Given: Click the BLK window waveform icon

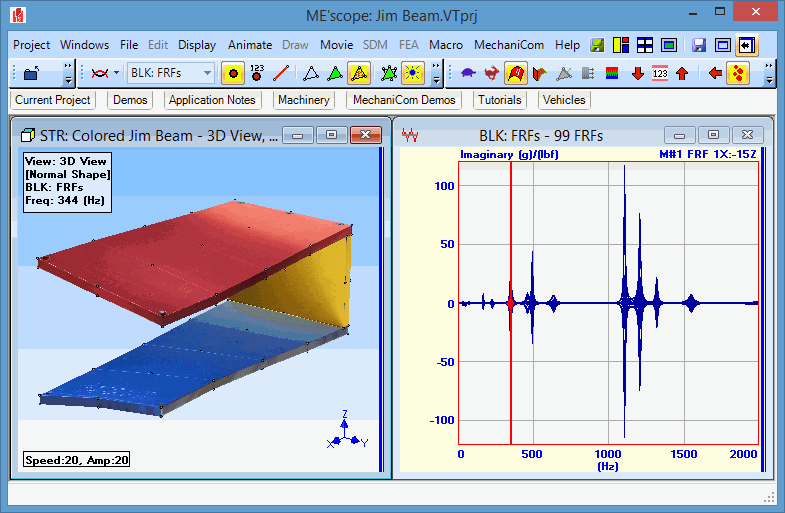Looking at the screenshot, I should coord(410,135).
